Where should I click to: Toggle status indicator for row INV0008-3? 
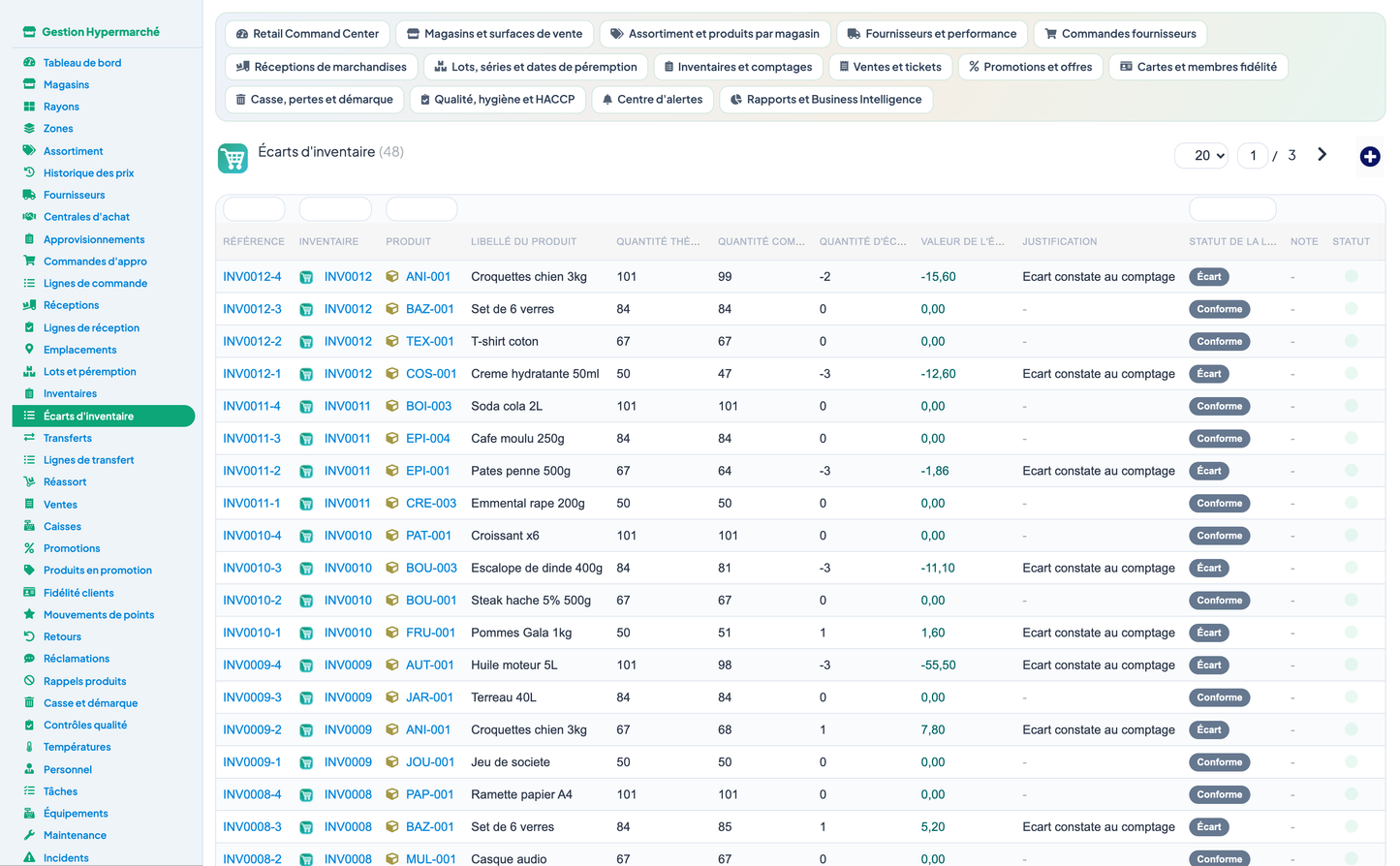click(x=1351, y=826)
